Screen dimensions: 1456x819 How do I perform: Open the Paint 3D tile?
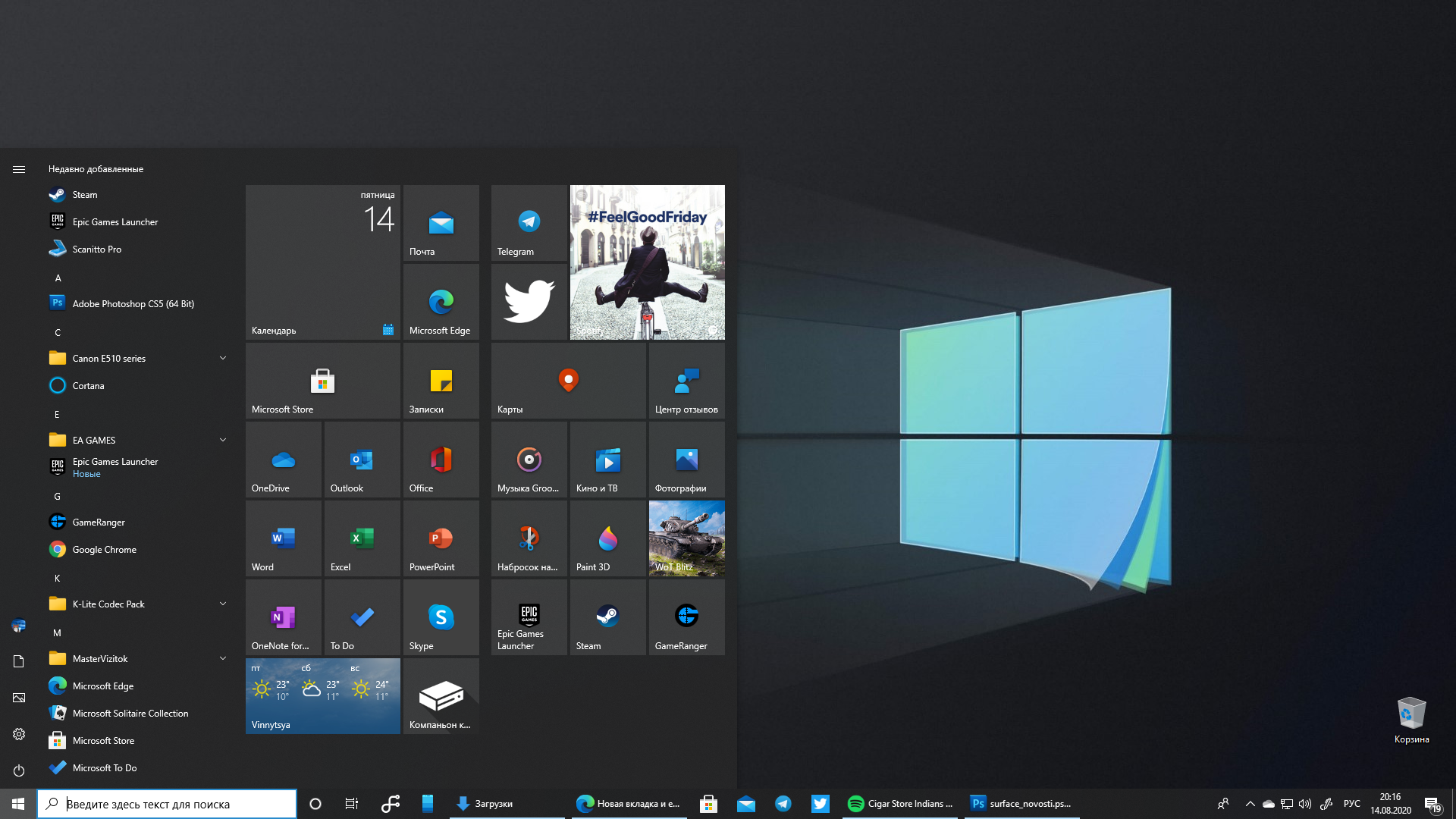[607, 538]
